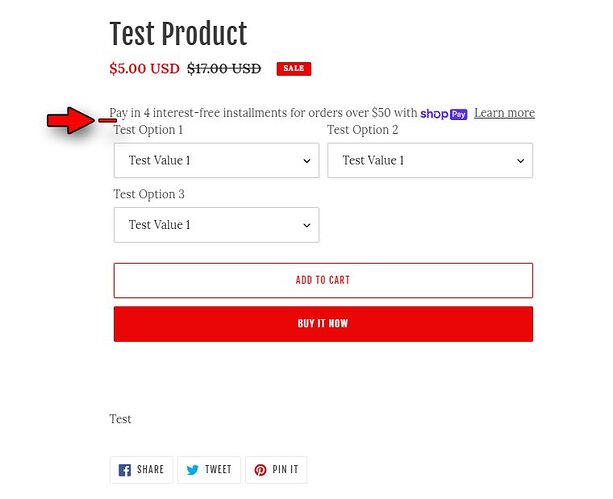Click the red Buy It Now button
The width and height of the screenshot is (613, 499).
[323, 324]
